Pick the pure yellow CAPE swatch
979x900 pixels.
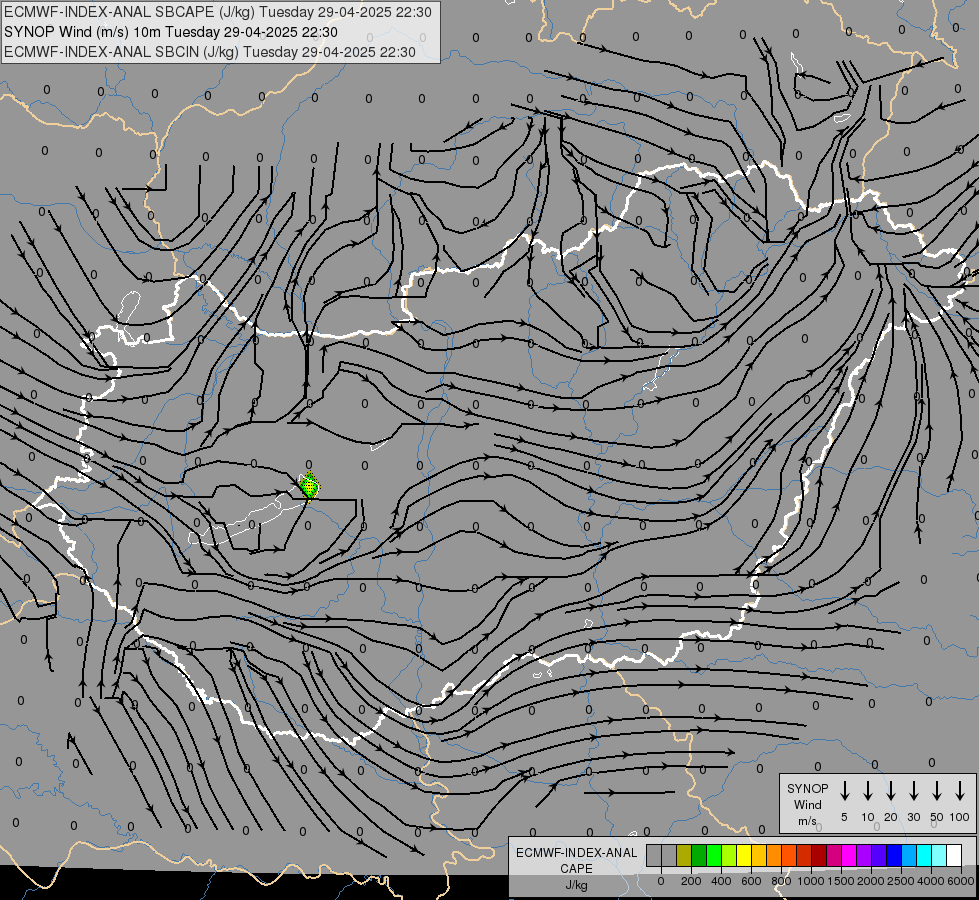744,855
